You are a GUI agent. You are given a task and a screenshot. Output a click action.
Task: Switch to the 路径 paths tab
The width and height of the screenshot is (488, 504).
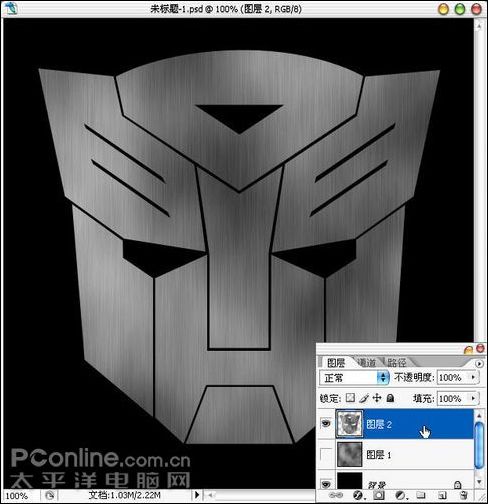(397, 362)
